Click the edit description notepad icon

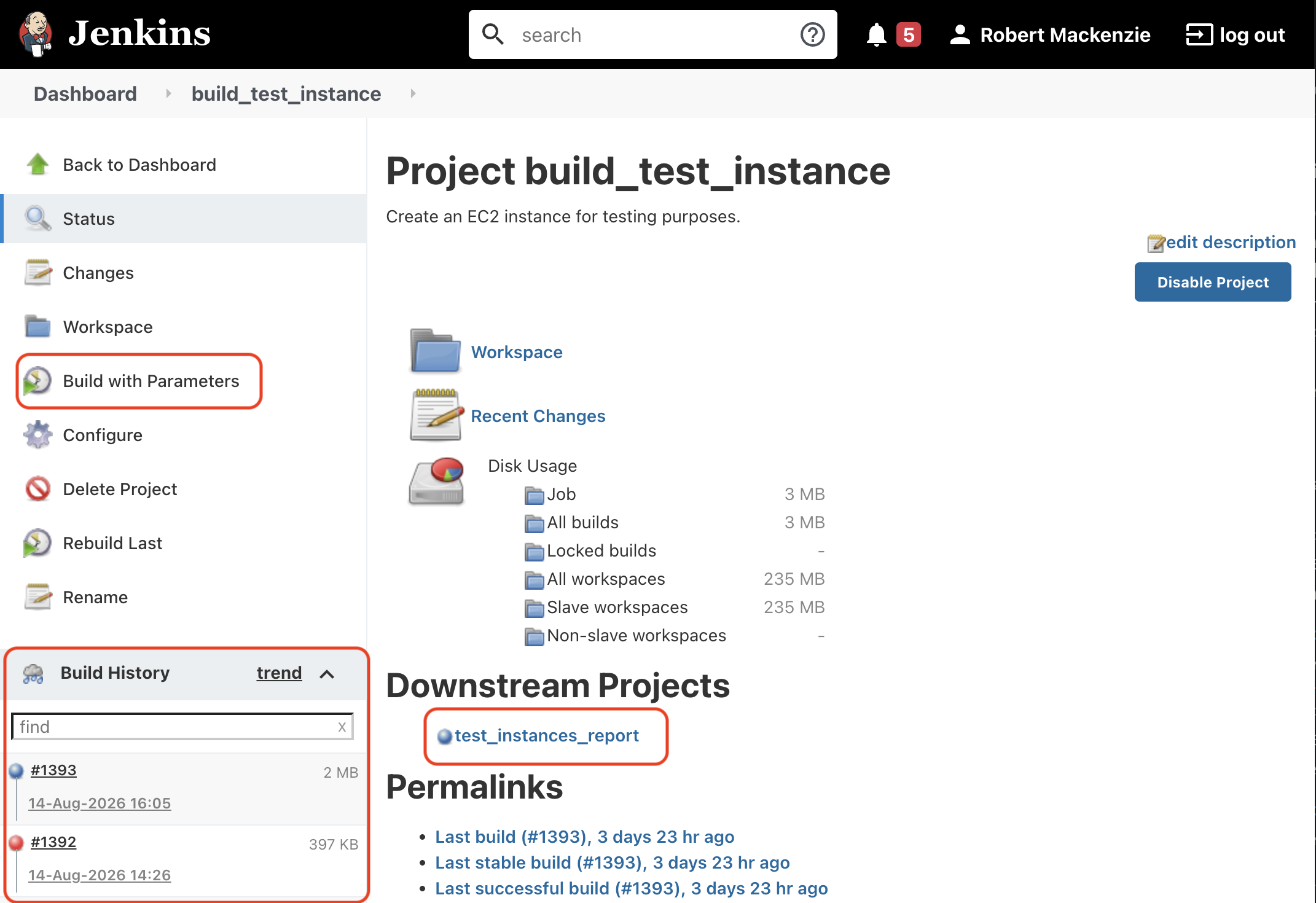pyautogui.click(x=1156, y=243)
